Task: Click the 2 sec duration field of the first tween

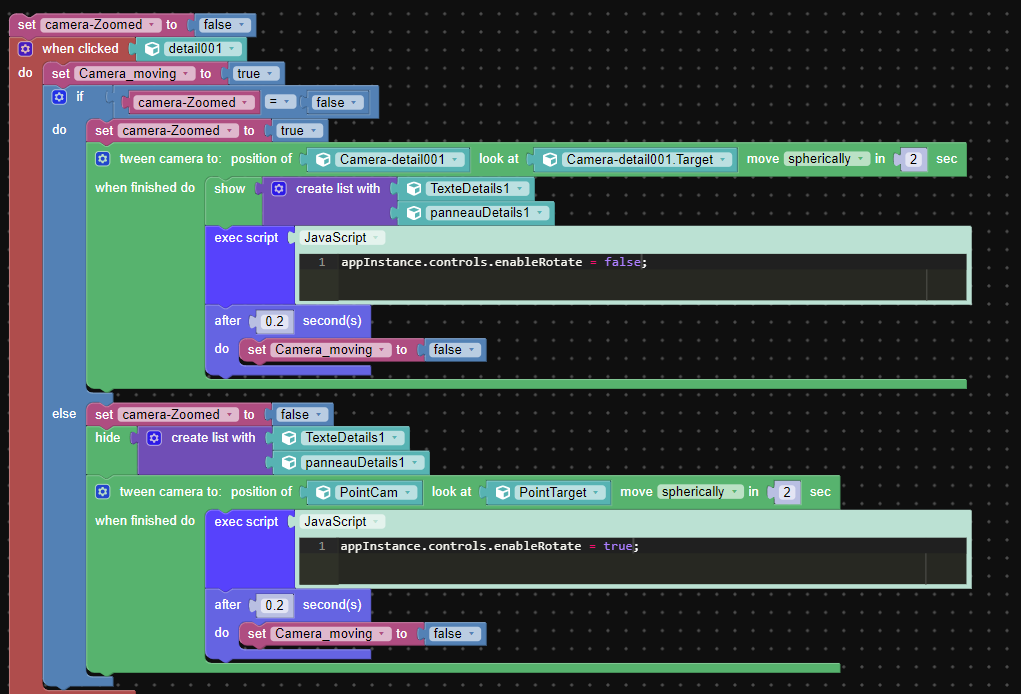Action: tap(914, 160)
